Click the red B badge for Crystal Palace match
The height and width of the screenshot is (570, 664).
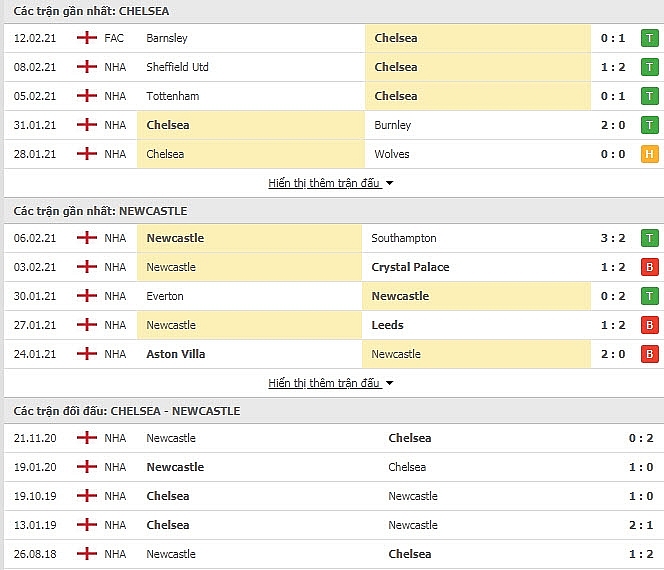[649, 267]
